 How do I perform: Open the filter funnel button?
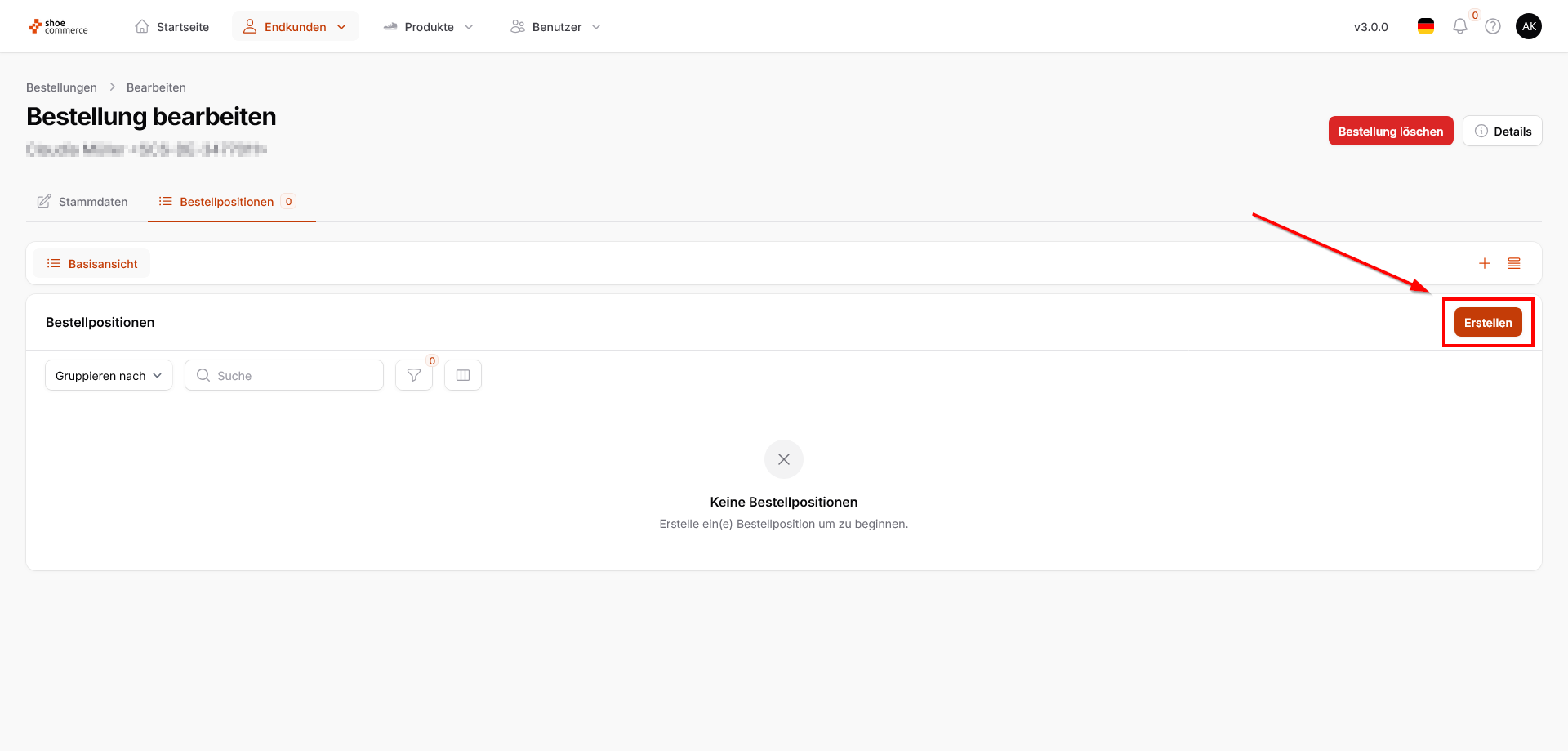414,375
